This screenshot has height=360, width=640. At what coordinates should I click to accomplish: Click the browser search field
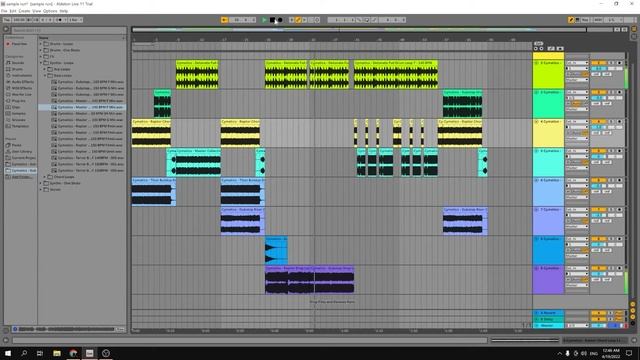coord(69,30)
